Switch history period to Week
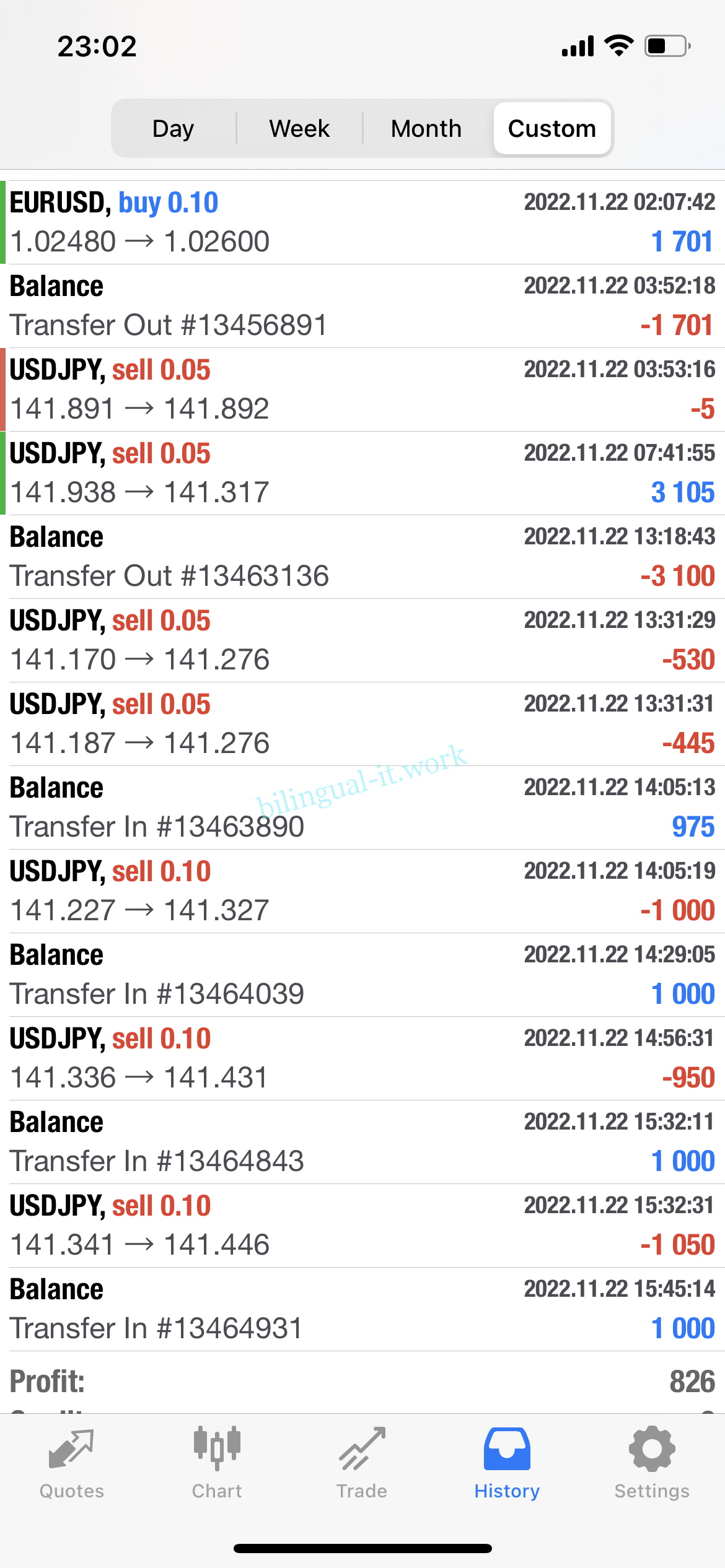 click(299, 129)
